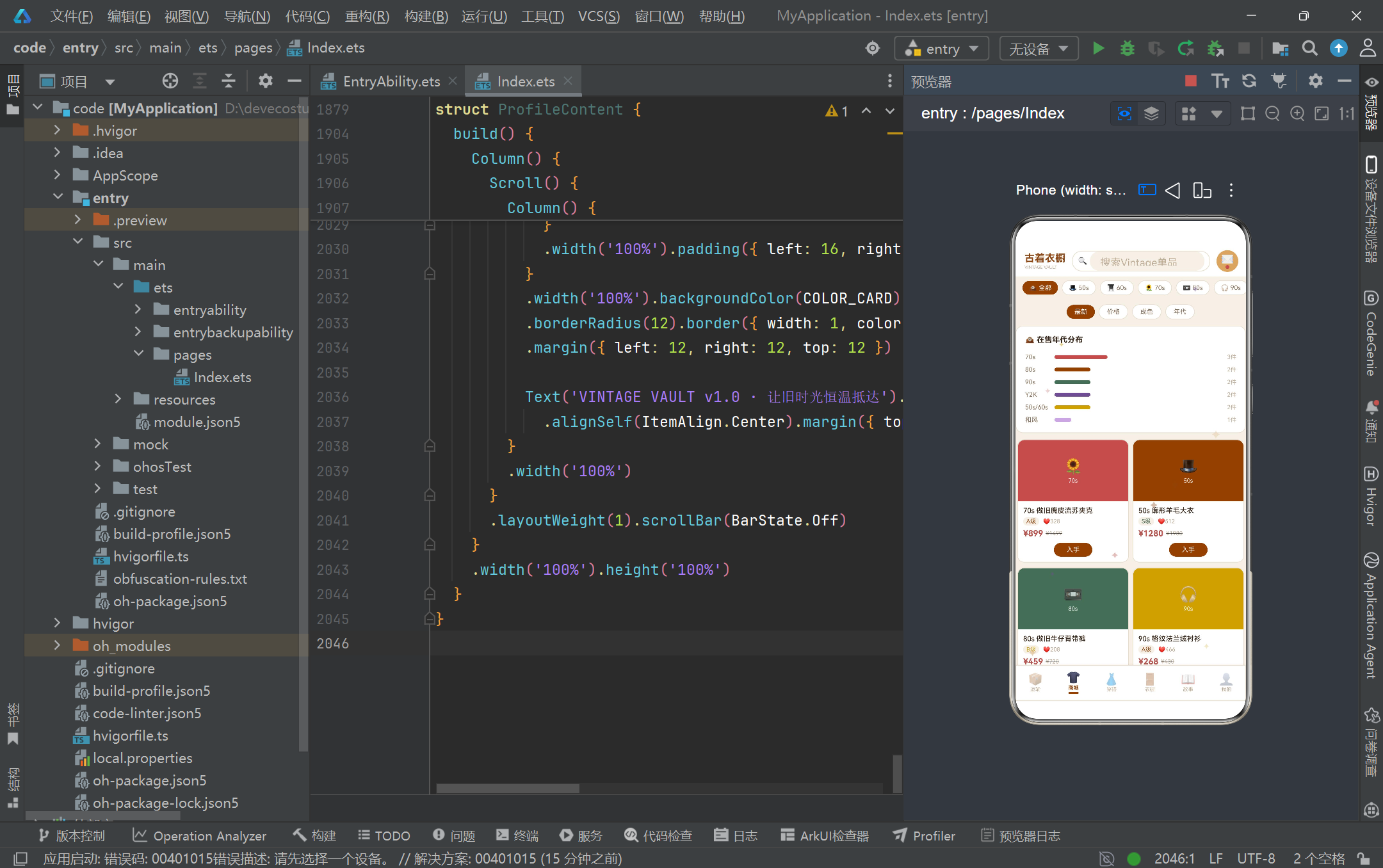Viewport: 1383px width, 868px height.
Task: Click the frame selection icon in previewer
Action: tap(1247, 114)
